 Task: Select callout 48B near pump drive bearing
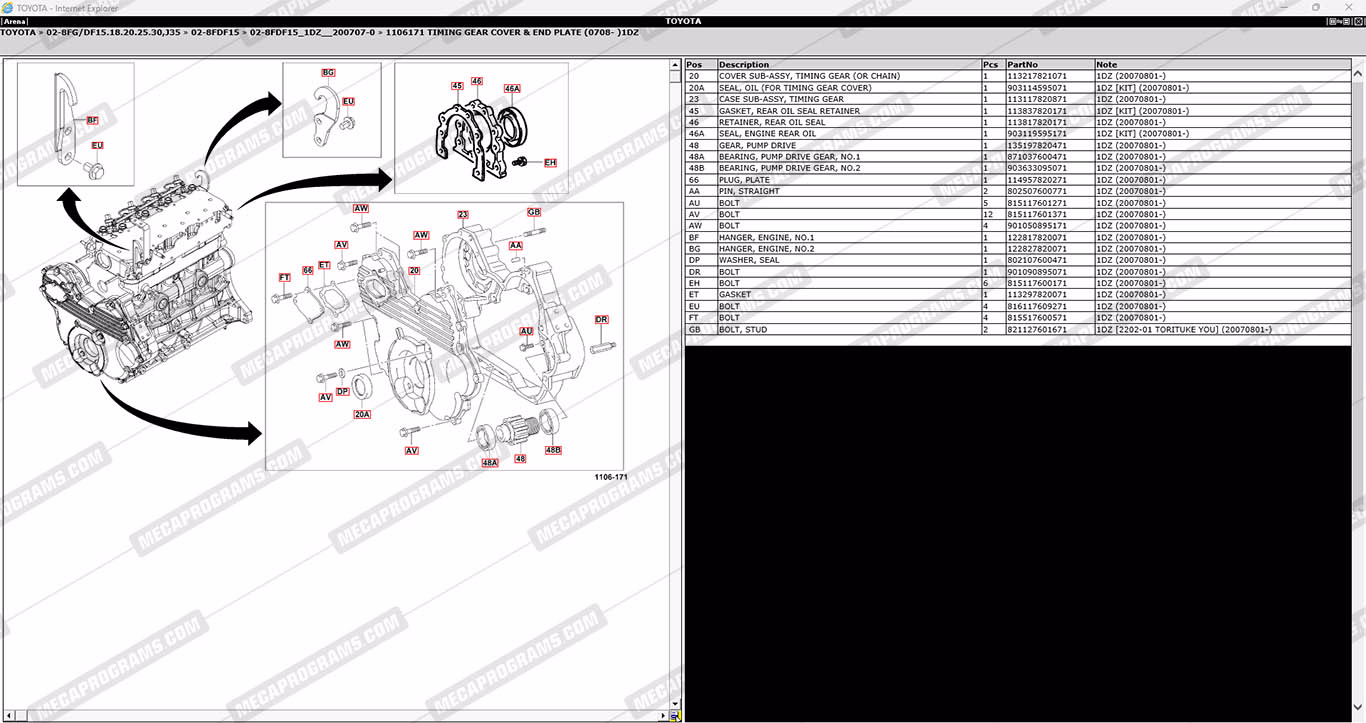click(x=553, y=450)
